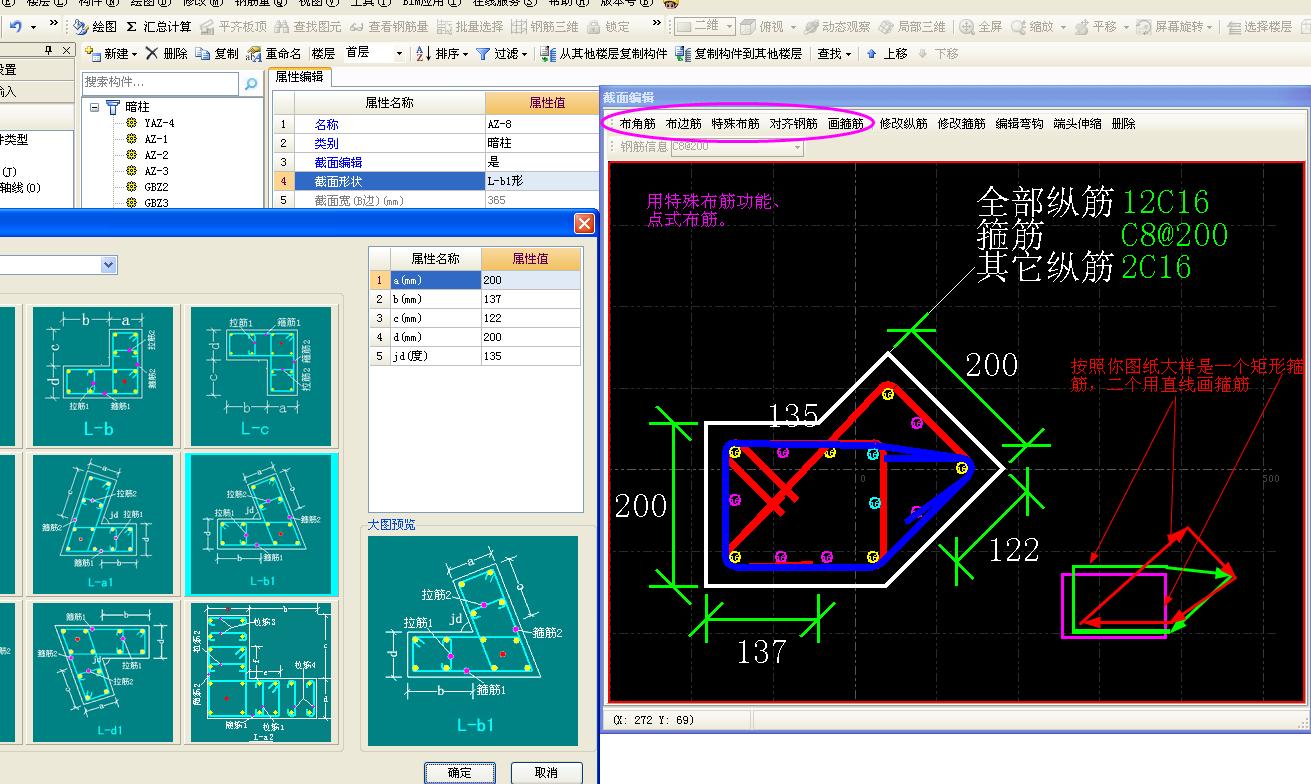This screenshot has height=784, width=1311.
Task: Click the a(mm) value cell 200
Action: tap(530, 280)
